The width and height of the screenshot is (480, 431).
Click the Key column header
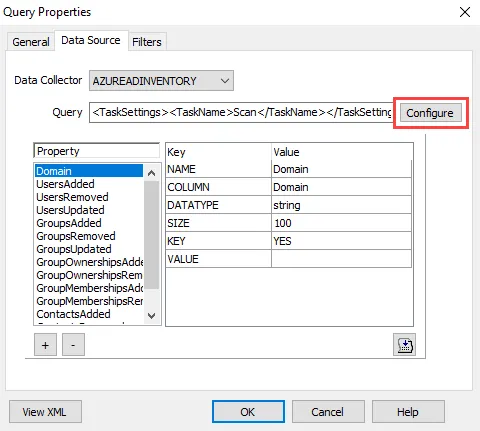(x=219, y=152)
